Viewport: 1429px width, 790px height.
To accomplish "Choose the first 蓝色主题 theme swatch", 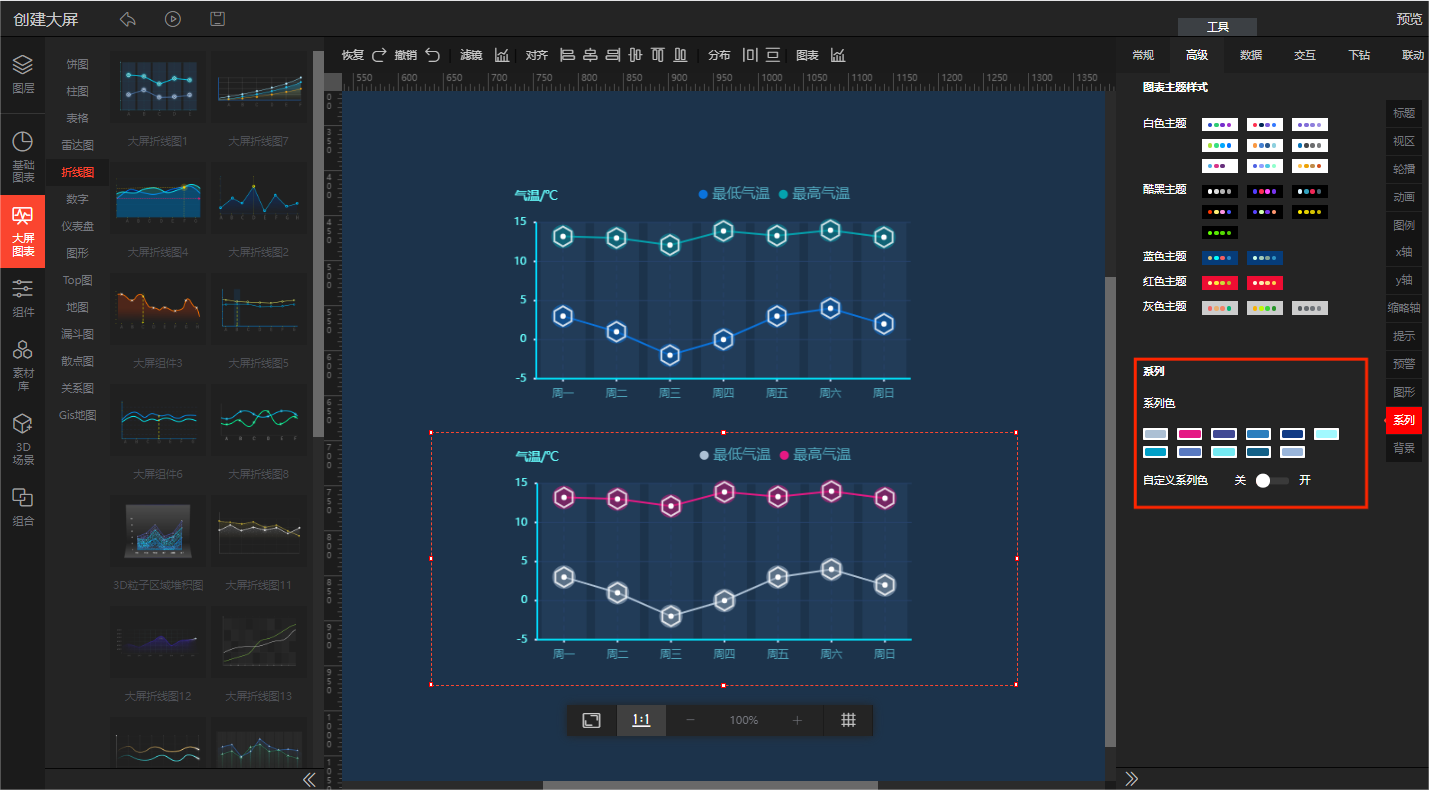I will pyautogui.click(x=1220, y=258).
